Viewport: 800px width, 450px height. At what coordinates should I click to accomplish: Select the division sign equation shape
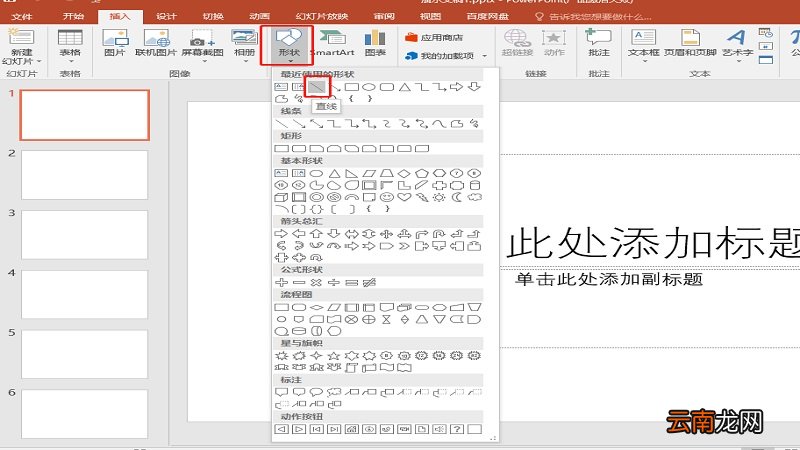(x=334, y=282)
